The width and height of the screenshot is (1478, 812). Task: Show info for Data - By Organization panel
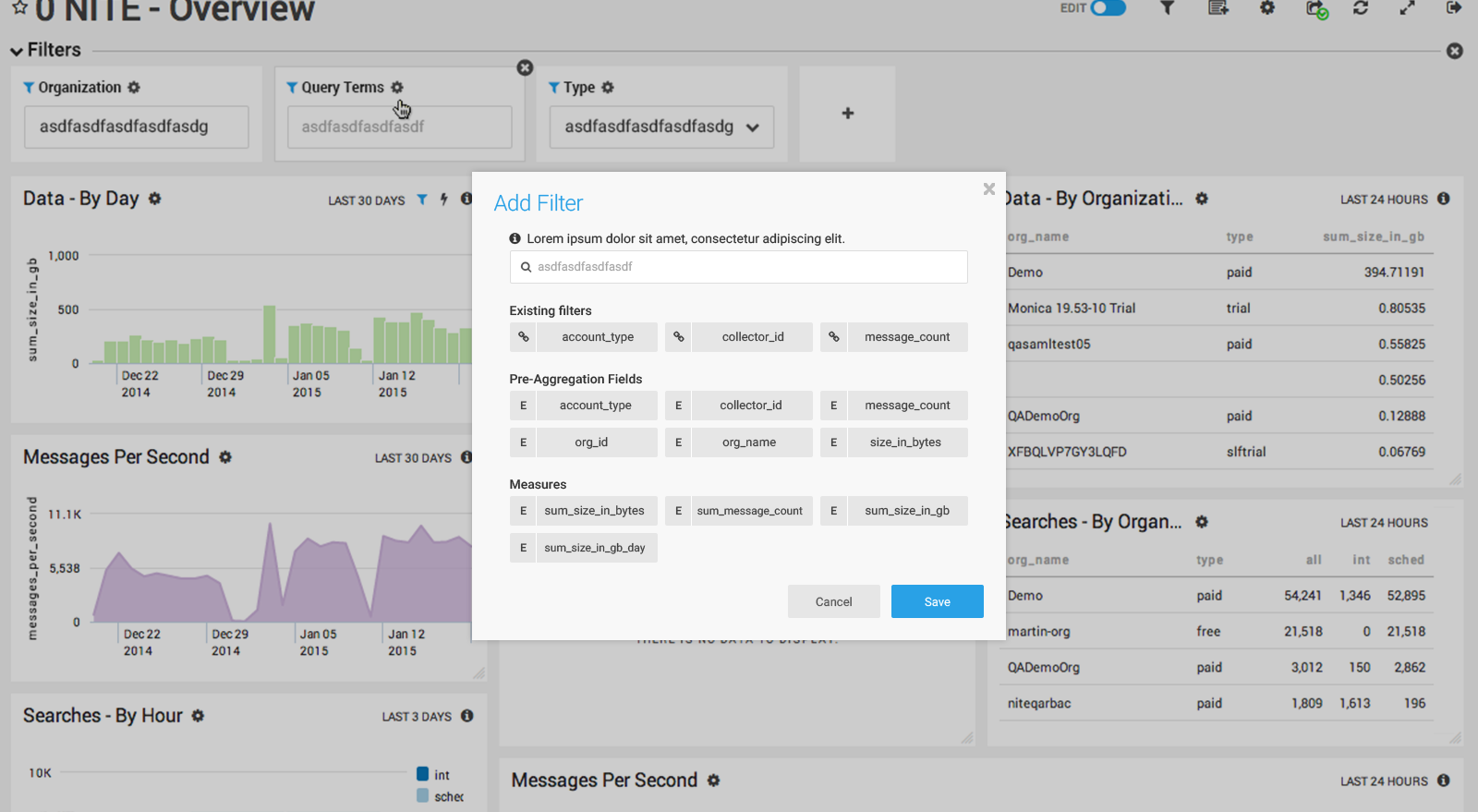pos(1444,199)
